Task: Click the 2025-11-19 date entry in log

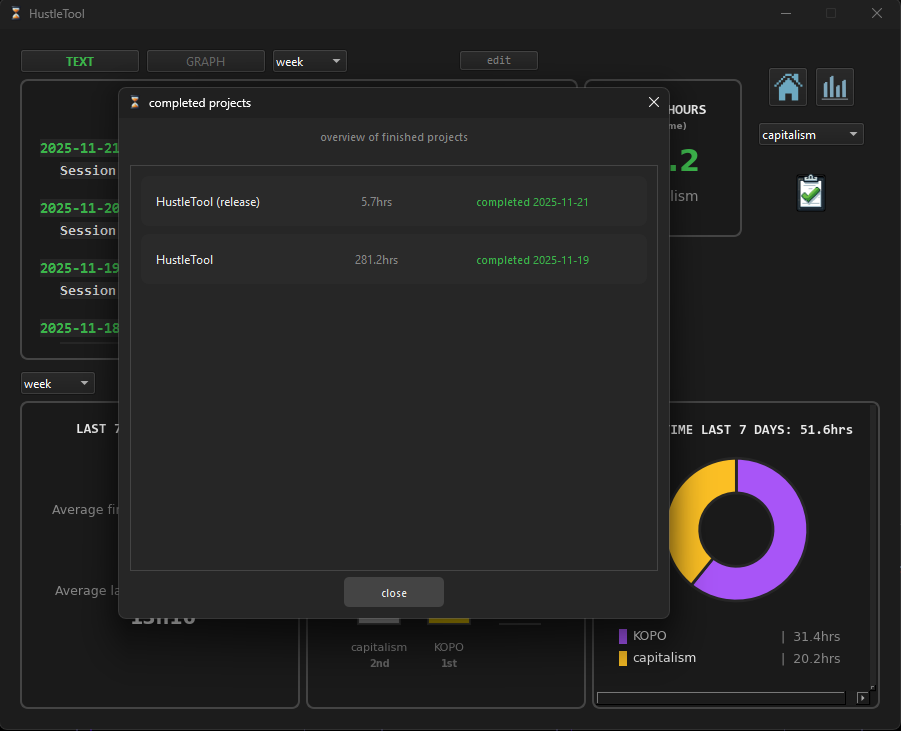Action: (x=79, y=268)
